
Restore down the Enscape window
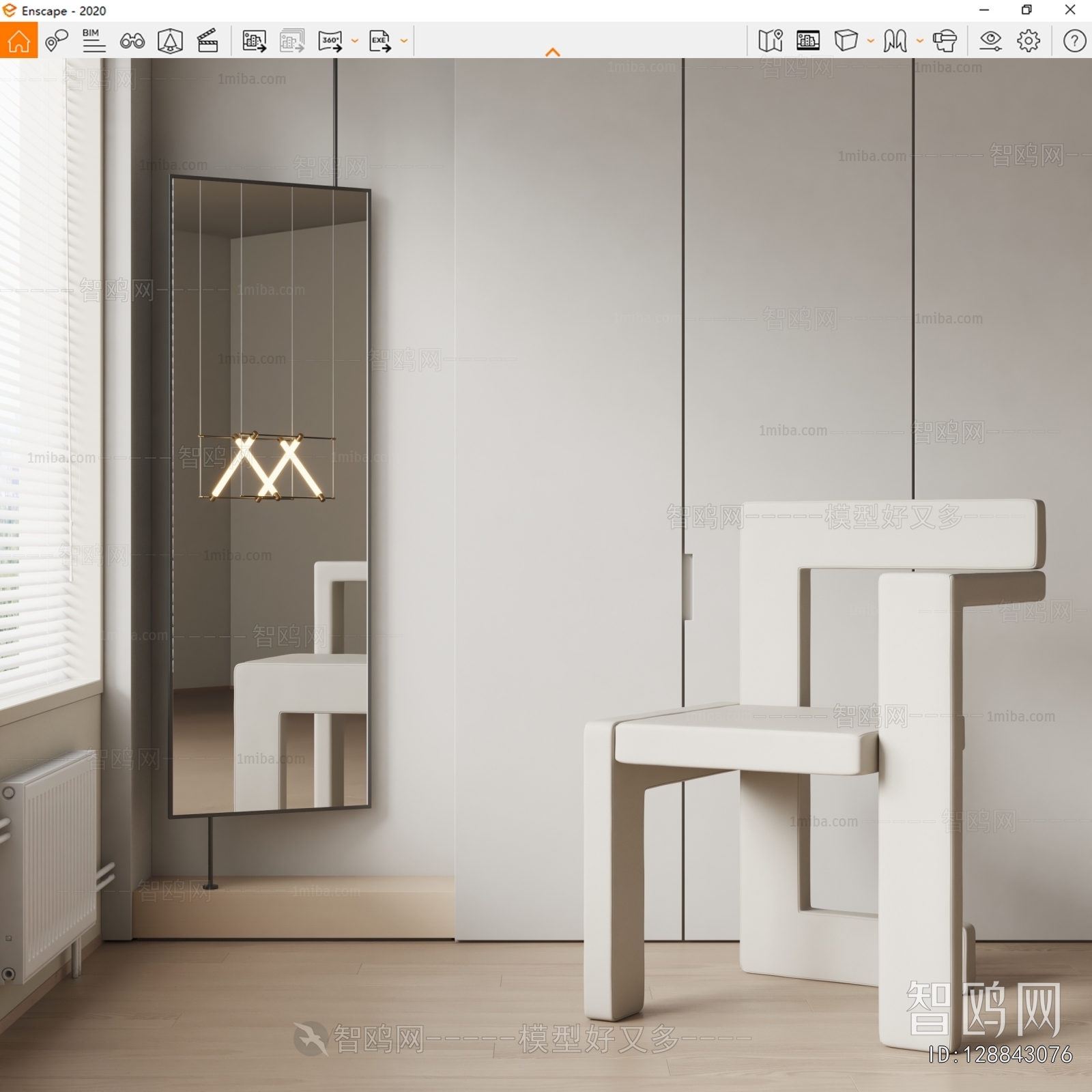pos(1026,10)
